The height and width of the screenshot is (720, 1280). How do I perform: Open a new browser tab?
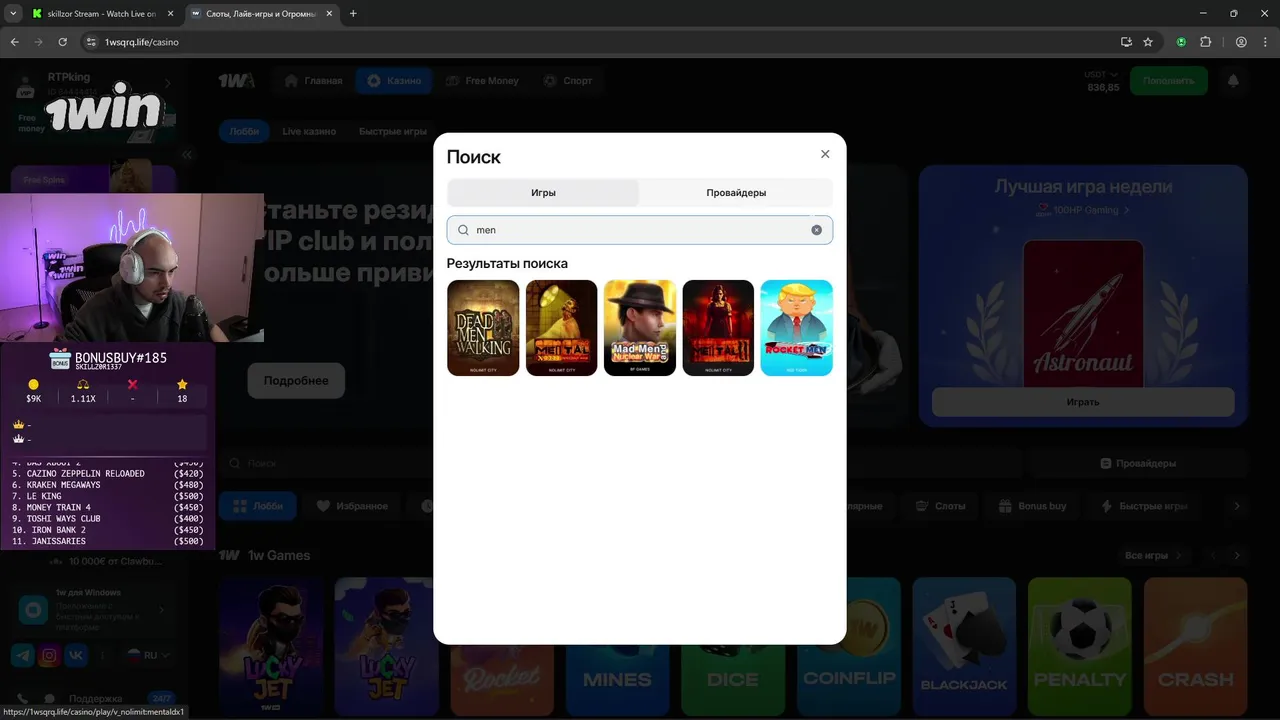pyautogui.click(x=353, y=14)
